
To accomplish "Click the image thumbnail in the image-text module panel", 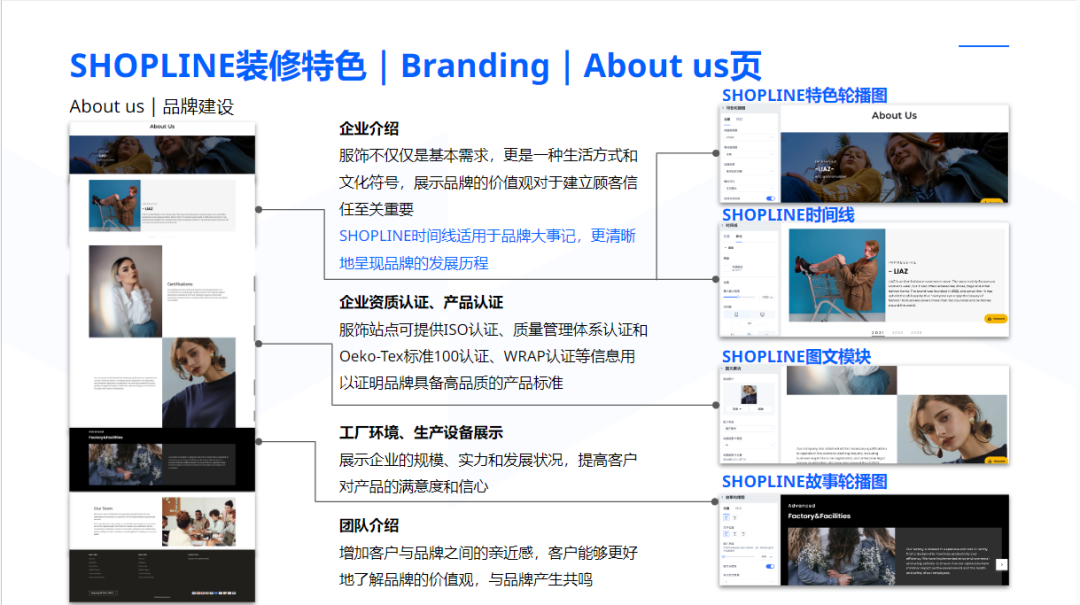I will coord(749,395).
